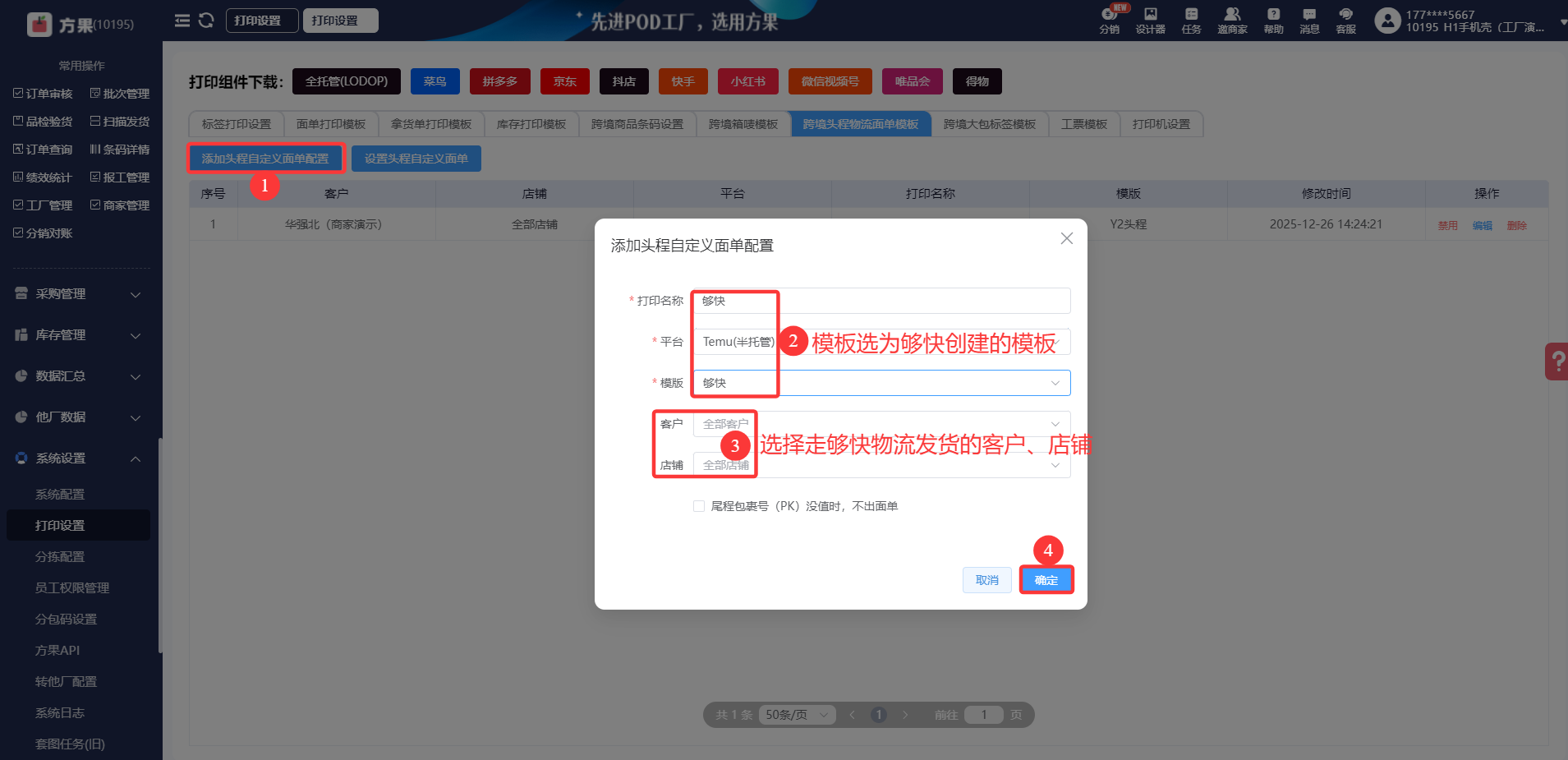Click the 设置头程自定义面单 button

[416, 159]
